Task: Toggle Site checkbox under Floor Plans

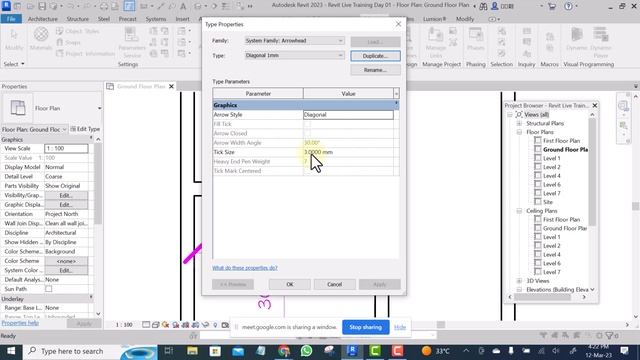Action: (x=538, y=202)
